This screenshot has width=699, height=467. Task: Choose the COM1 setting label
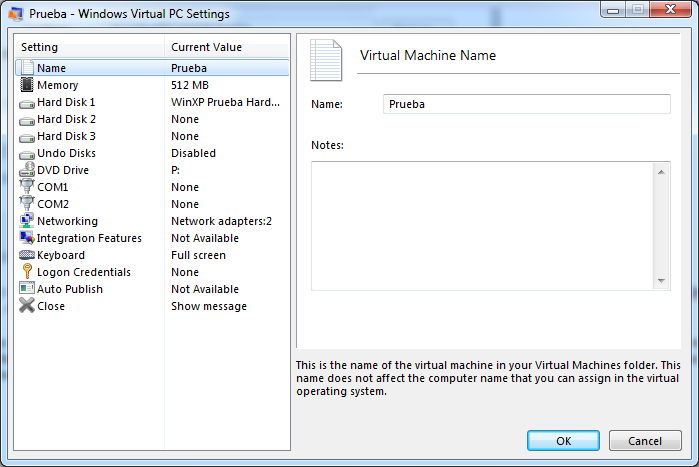tap(53, 187)
